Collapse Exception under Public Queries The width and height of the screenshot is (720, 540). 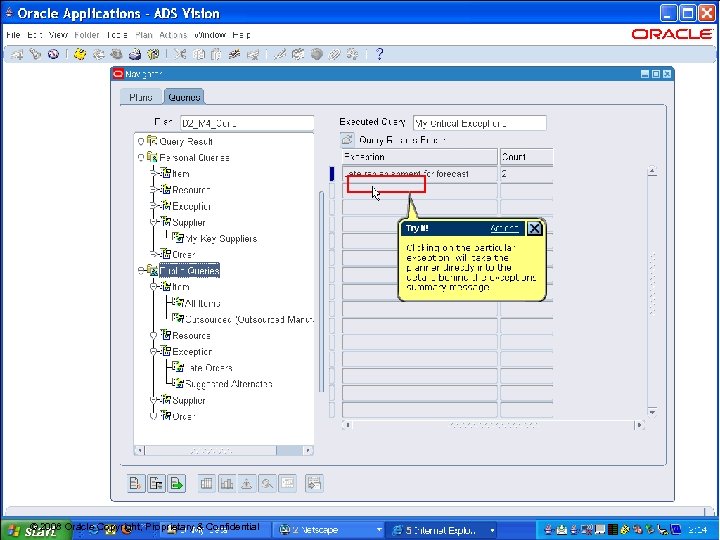154,352
